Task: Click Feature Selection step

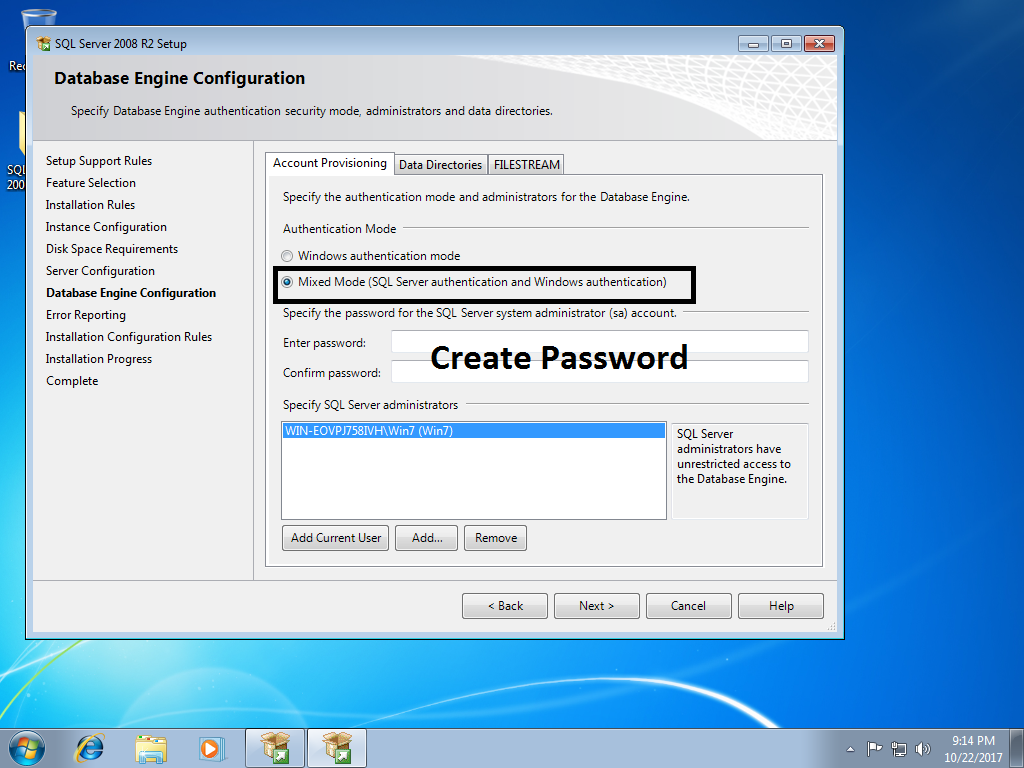Action: pyautogui.click(x=91, y=183)
